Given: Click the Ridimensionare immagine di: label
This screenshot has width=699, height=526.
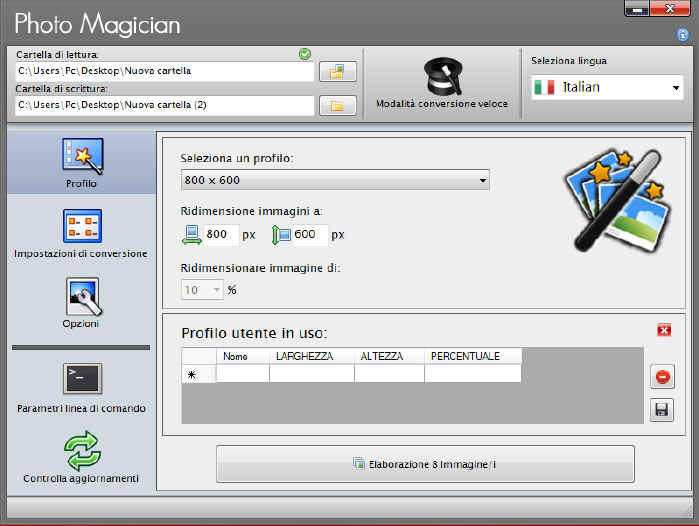Looking at the screenshot, I should [260, 268].
